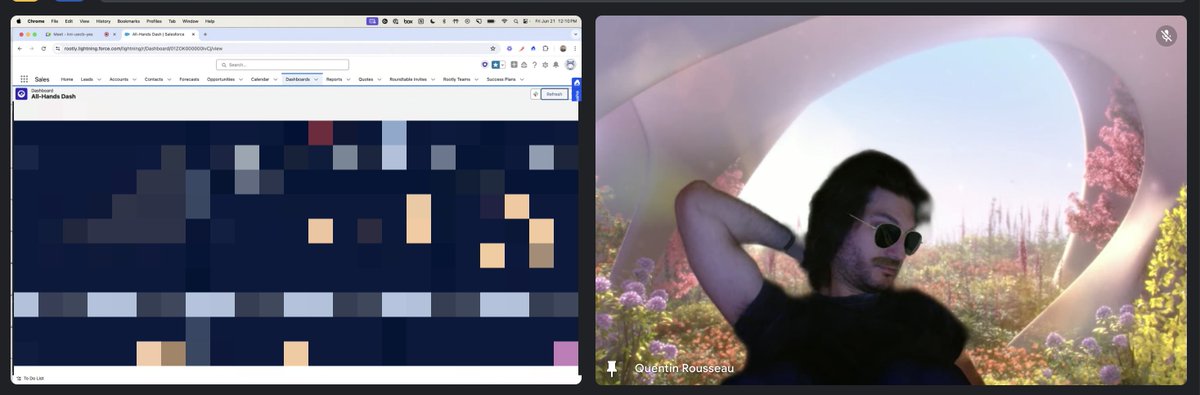Open the Bookmarks menu in menu bar
This screenshot has width=1200, height=395.
tap(128, 21)
